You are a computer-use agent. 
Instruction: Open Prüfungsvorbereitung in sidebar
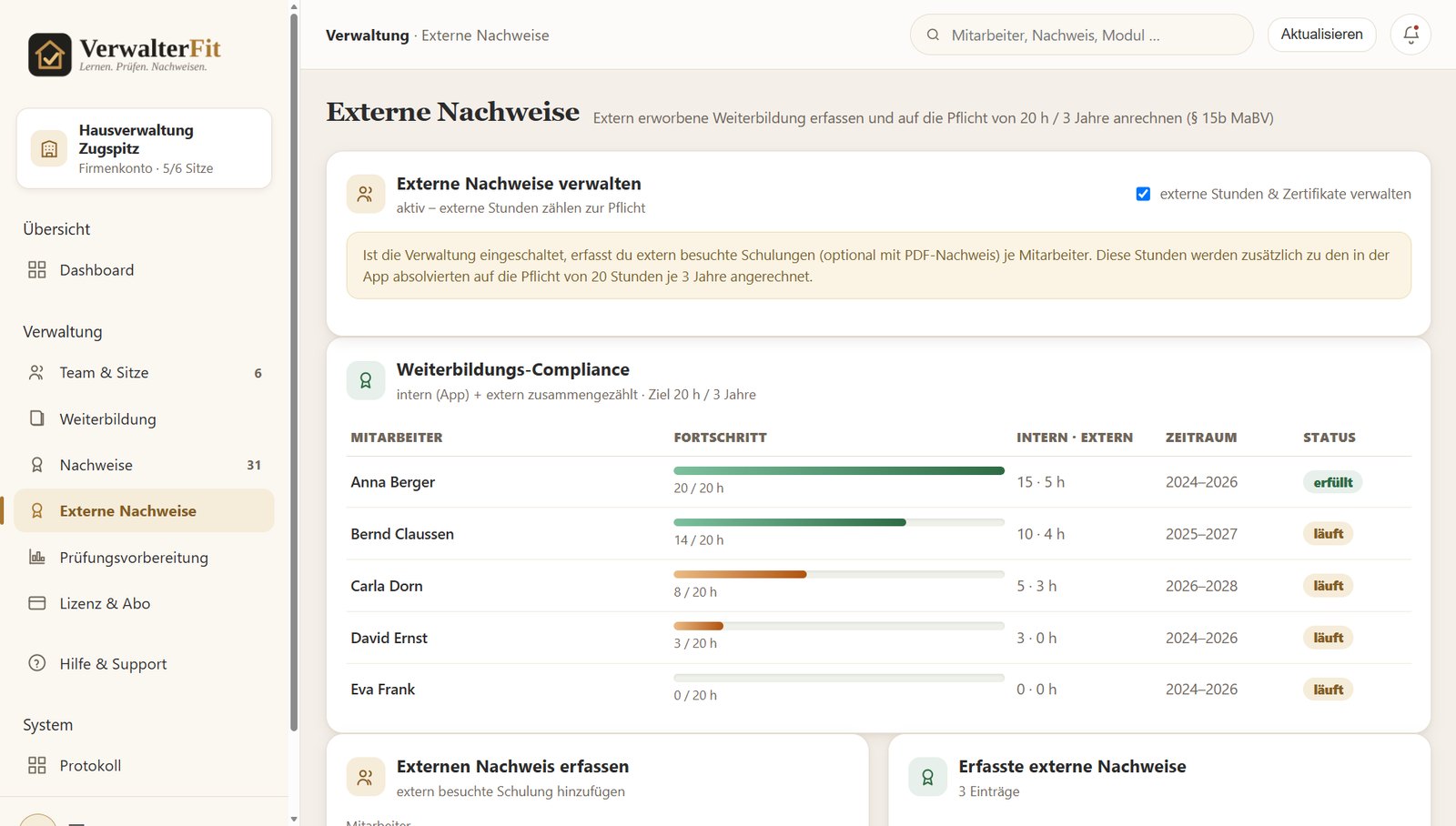(144, 557)
